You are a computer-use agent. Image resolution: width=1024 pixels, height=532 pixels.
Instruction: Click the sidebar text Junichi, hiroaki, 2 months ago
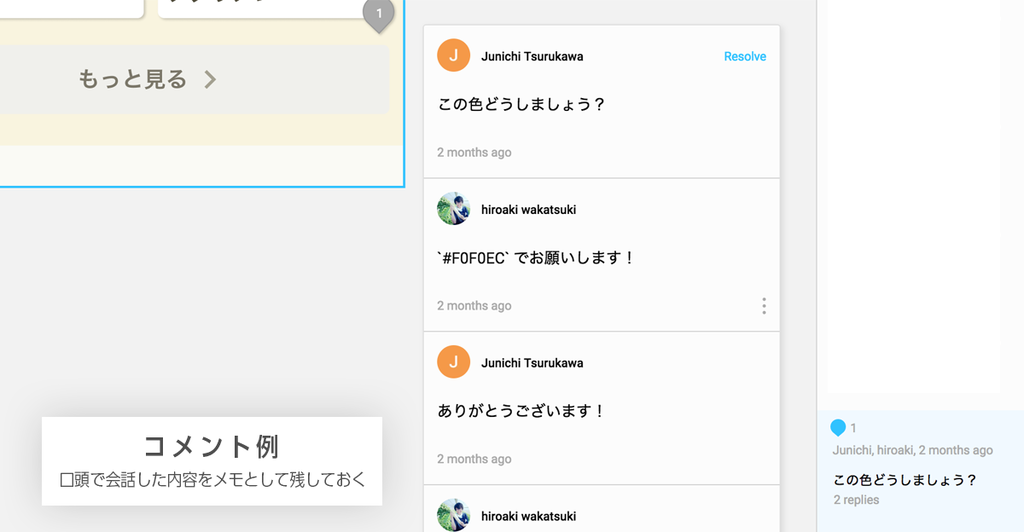coord(912,450)
